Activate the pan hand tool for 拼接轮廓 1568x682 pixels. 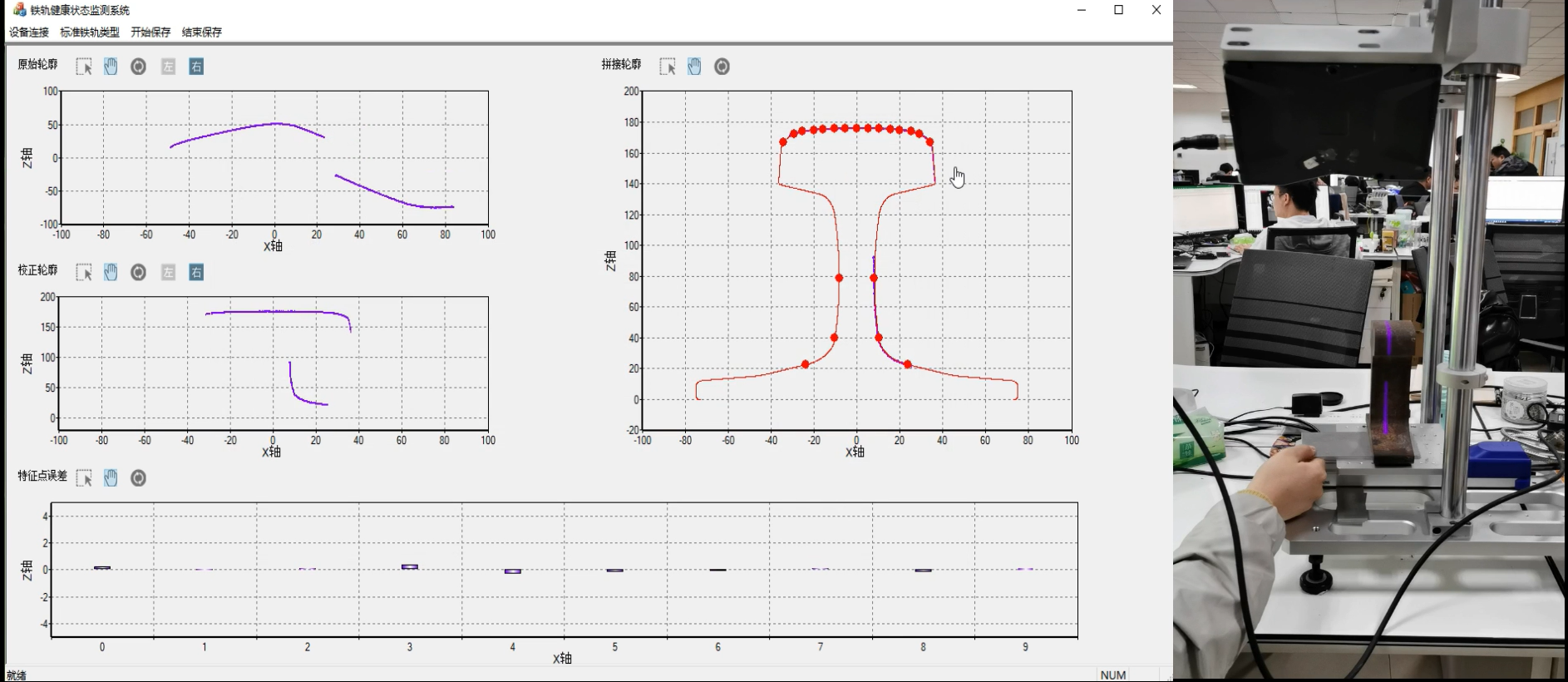(694, 67)
